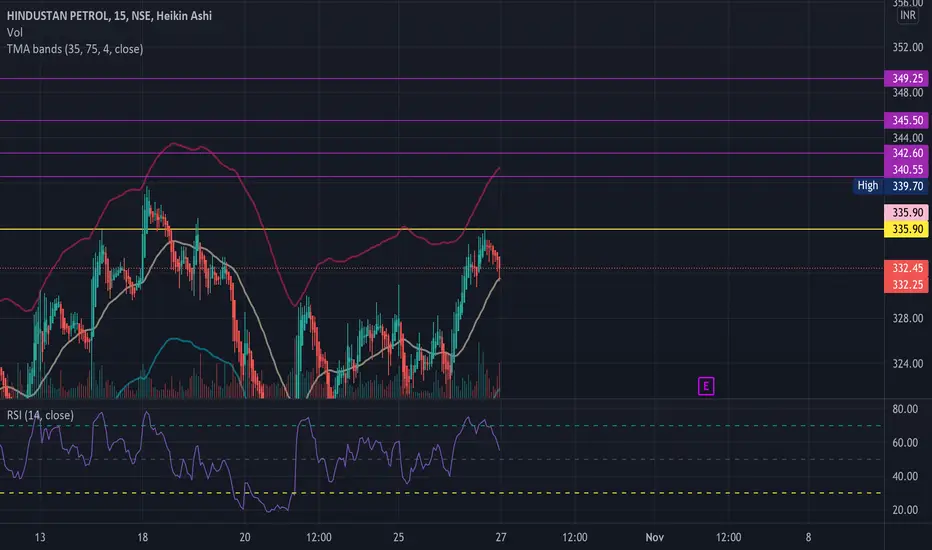Click the Nov label on time axis
The height and width of the screenshot is (550, 932).
point(654,538)
